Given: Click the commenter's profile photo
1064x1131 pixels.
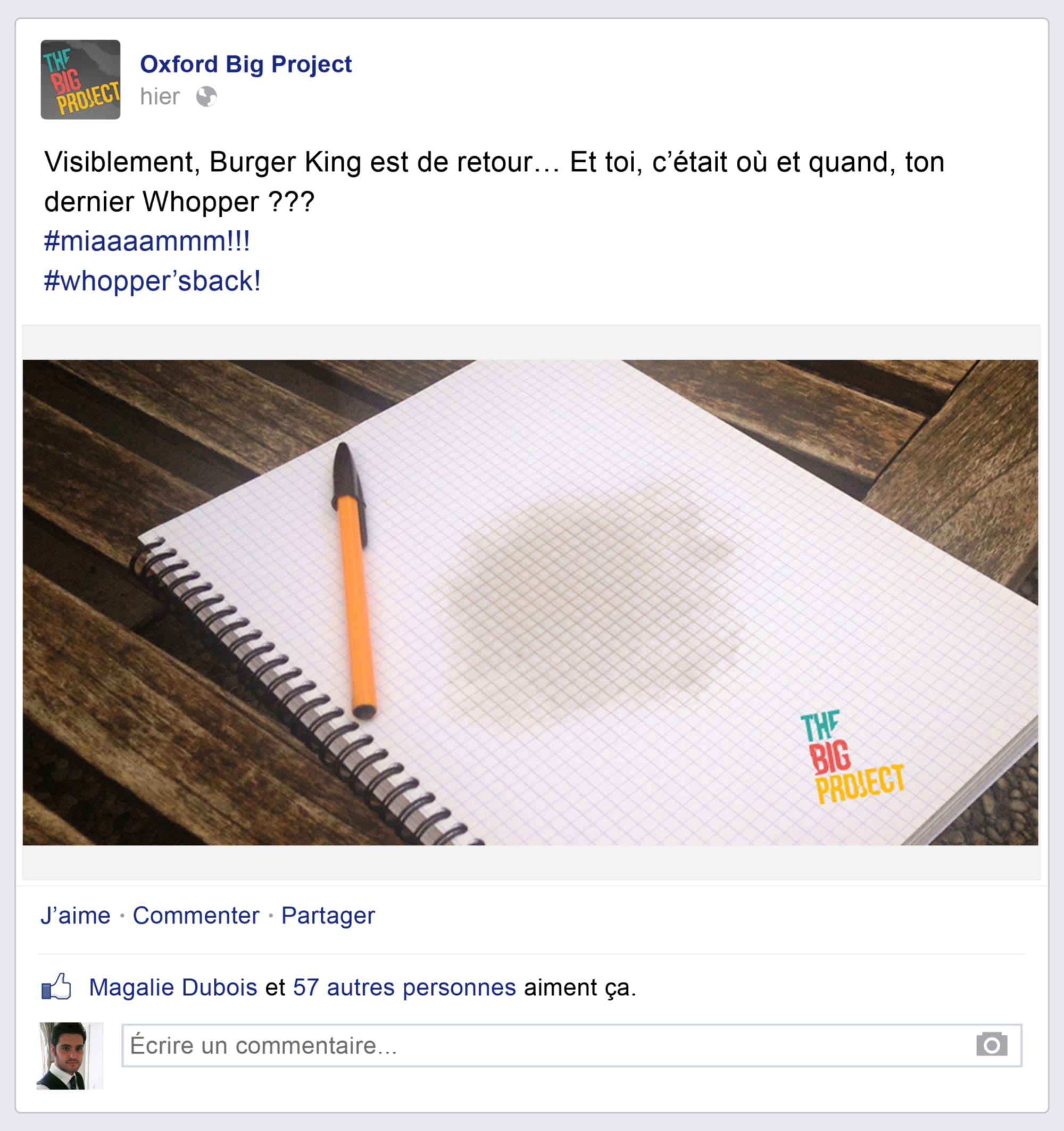Looking at the screenshot, I should pyautogui.click(x=70, y=1056).
